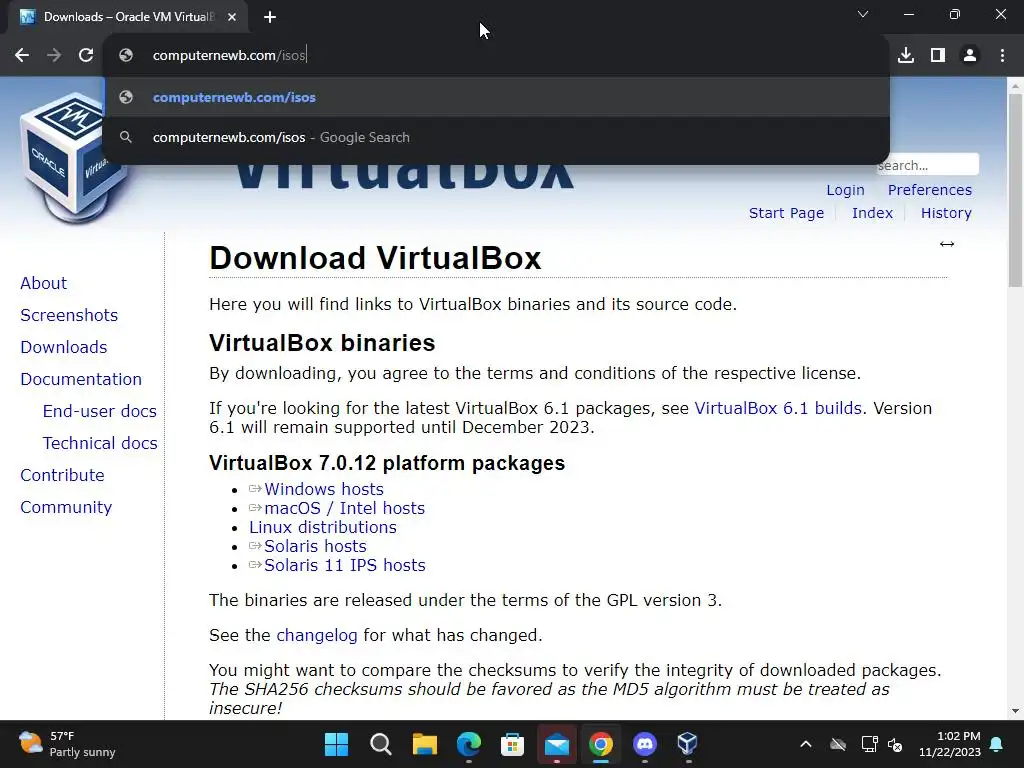Open Screenshots in the sidebar
This screenshot has width=1024, height=768.
pyautogui.click(x=69, y=315)
